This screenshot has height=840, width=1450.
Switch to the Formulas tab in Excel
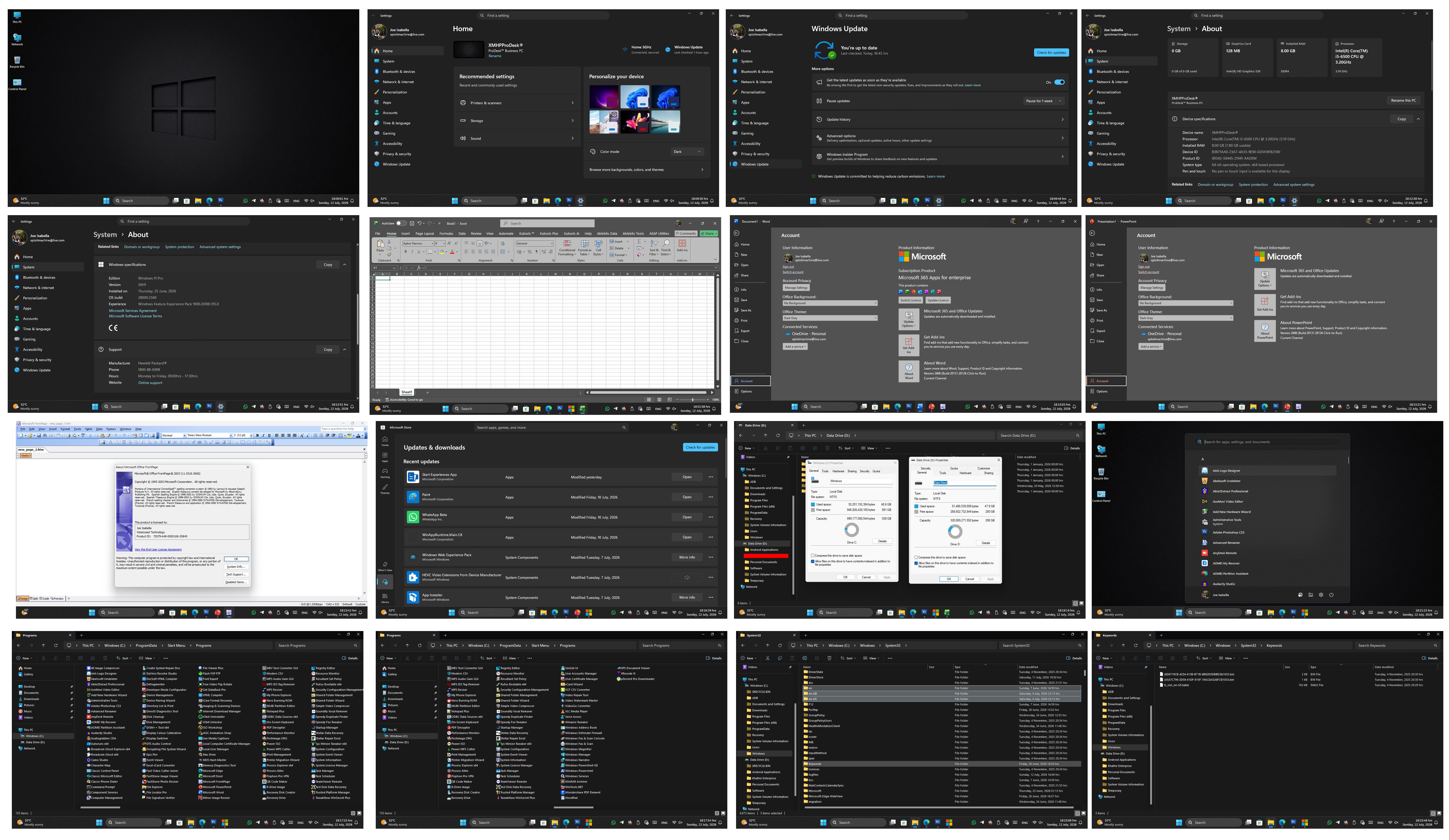(446, 234)
